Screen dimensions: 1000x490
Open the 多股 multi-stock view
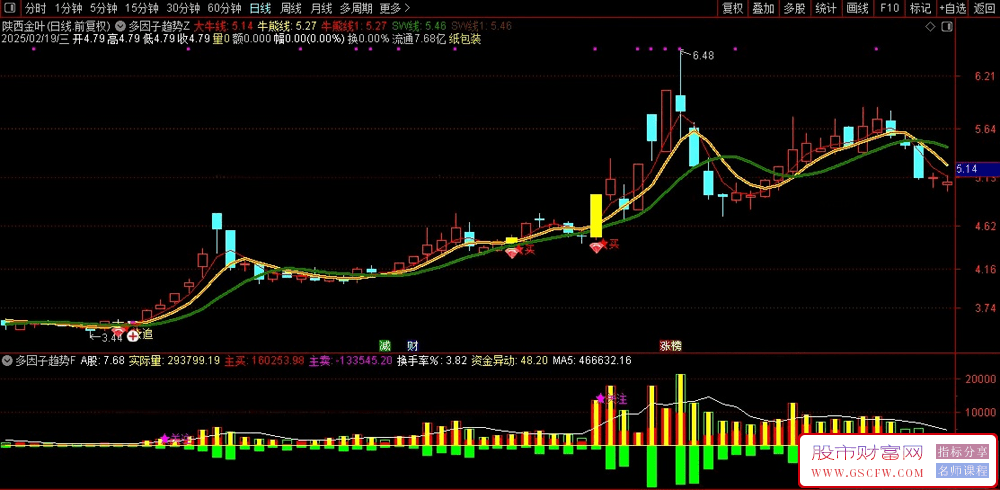point(795,8)
